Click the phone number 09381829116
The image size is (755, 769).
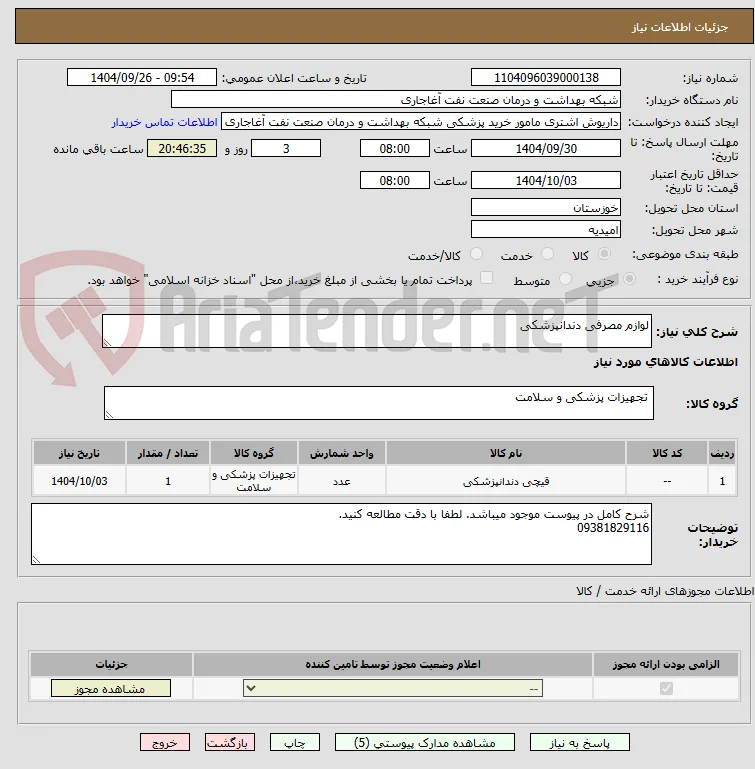[613, 528]
